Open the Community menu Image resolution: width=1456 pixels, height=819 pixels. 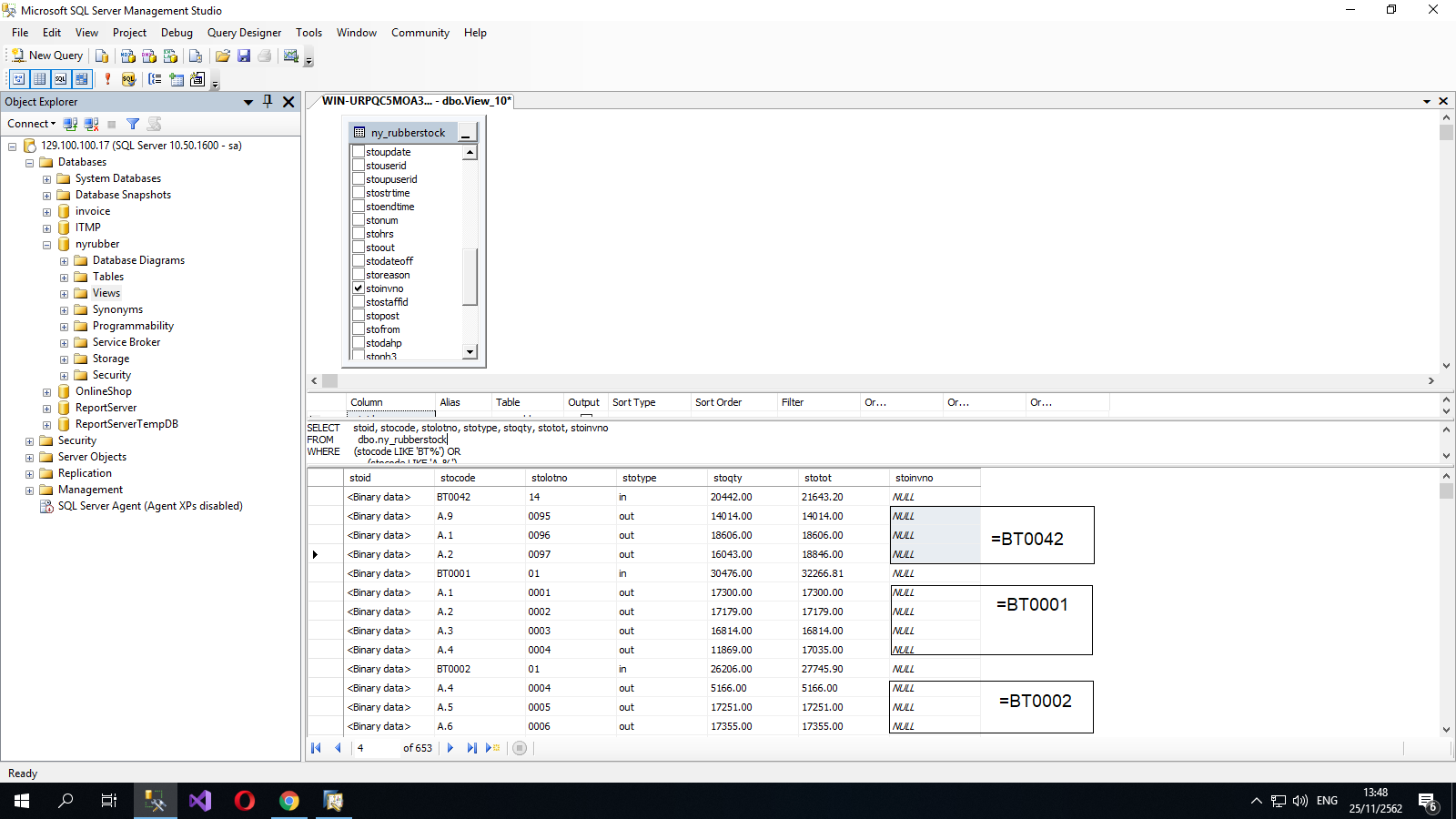(420, 33)
